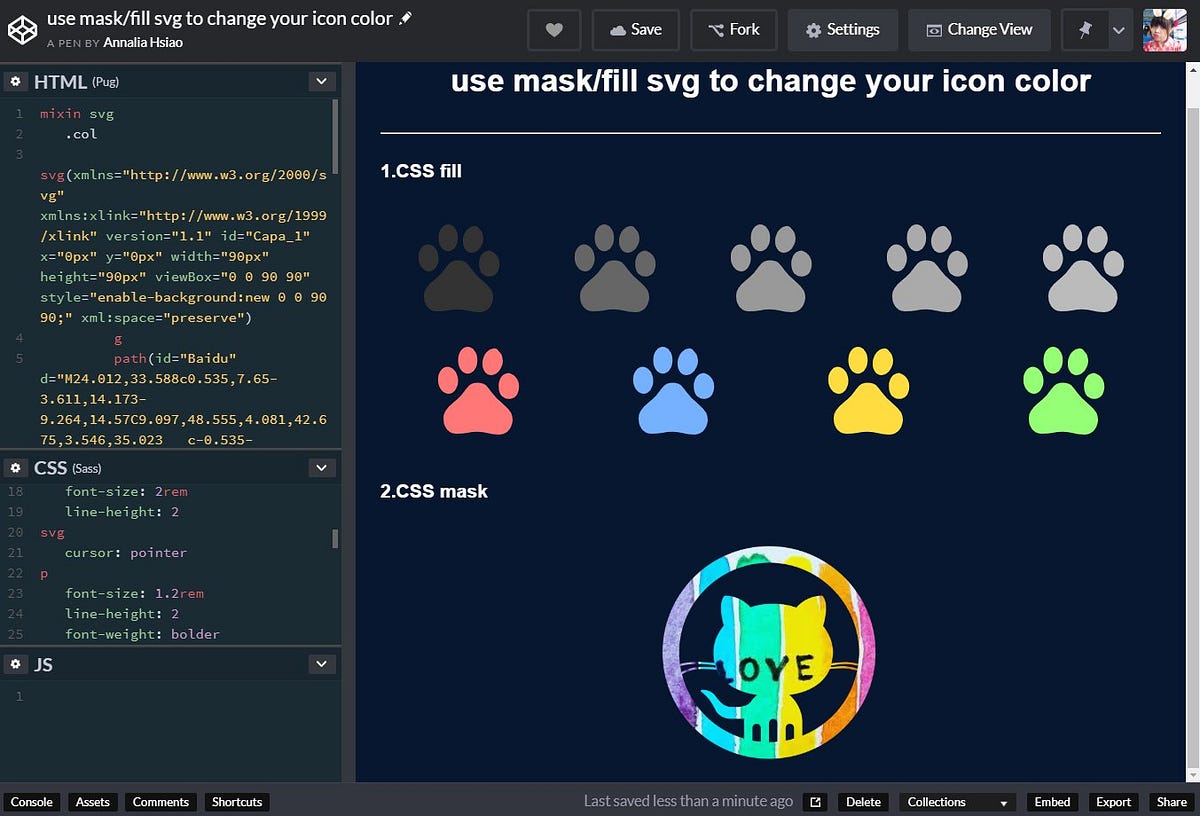Image resolution: width=1200 pixels, height=816 pixels.
Task: Open the JS panel settings gear
Action: (x=14, y=663)
